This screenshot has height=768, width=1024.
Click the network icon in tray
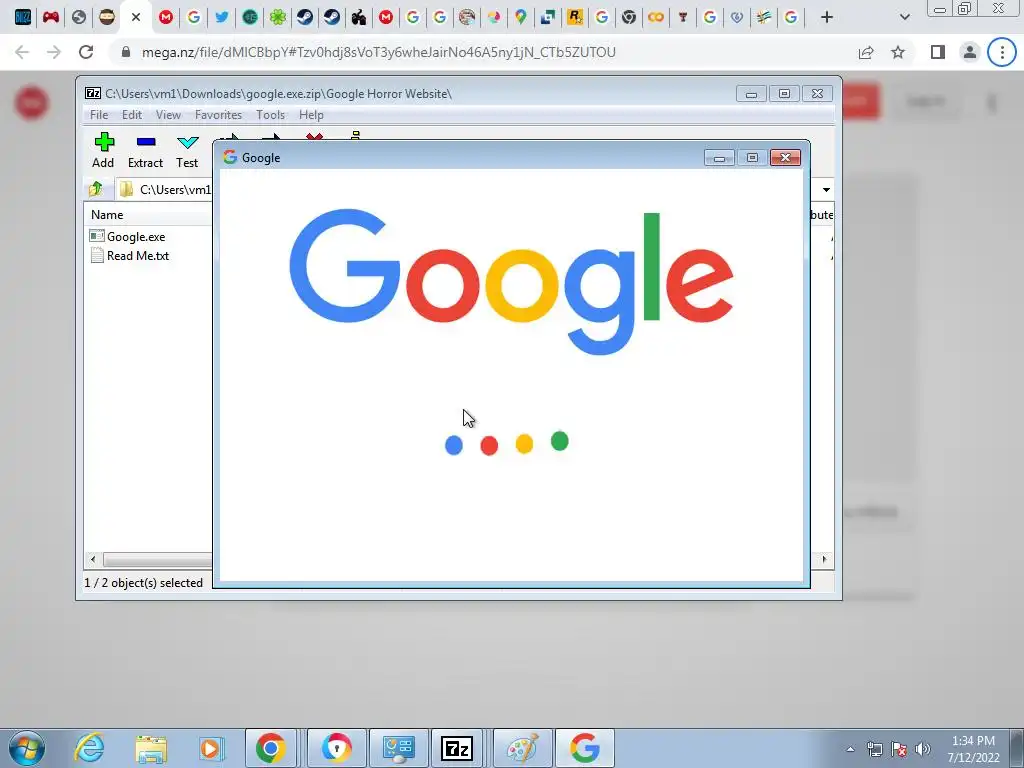pyautogui.click(x=874, y=749)
